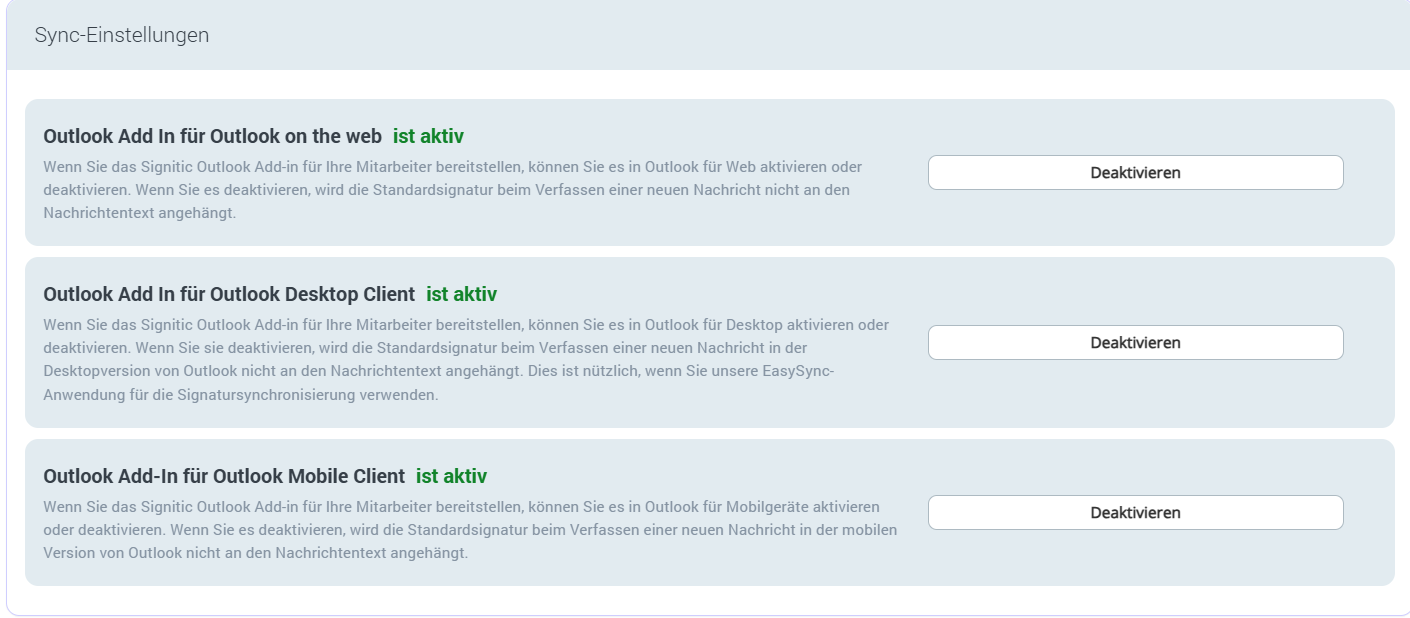Select the 'ist aktiv' label for Desktop Client

[x=461, y=294]
